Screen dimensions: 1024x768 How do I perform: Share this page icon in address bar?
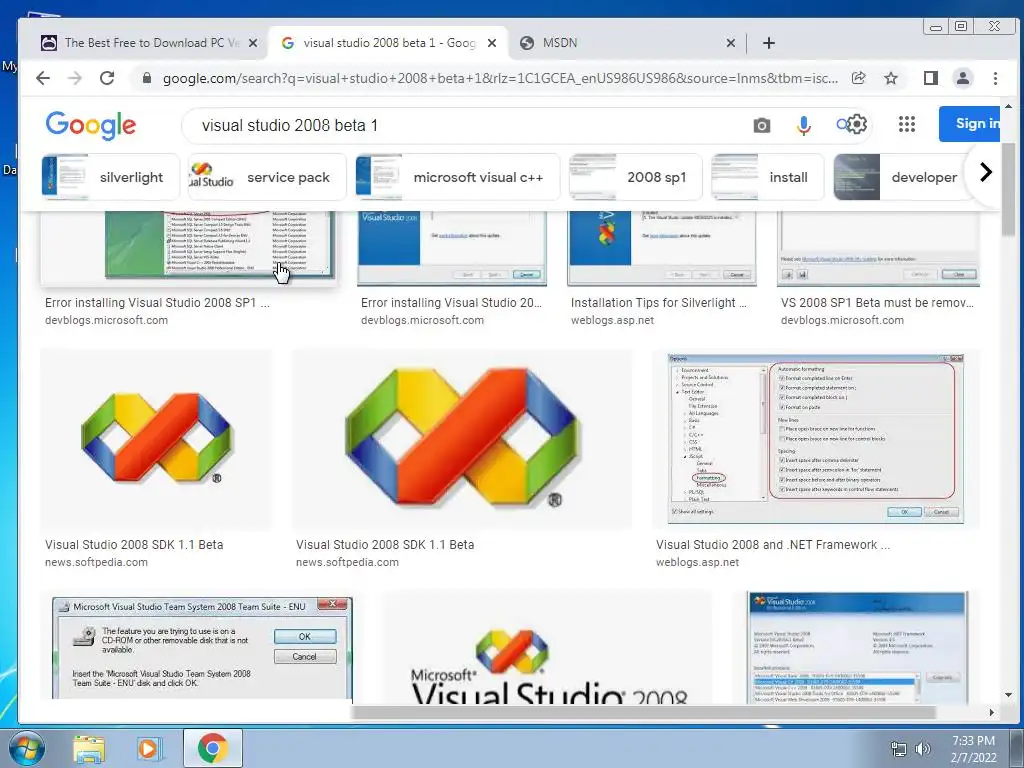pyautogui.click(x=858, y=78)
